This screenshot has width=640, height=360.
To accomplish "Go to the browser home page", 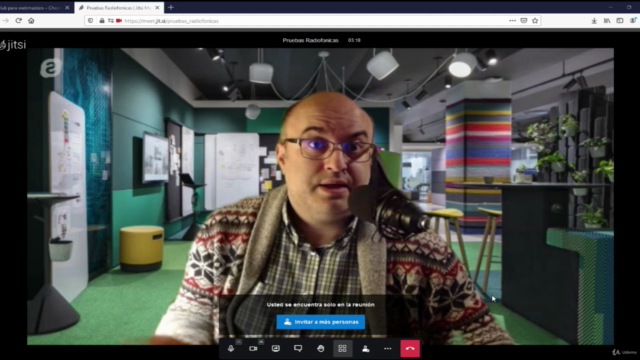I will coord(31,20).
